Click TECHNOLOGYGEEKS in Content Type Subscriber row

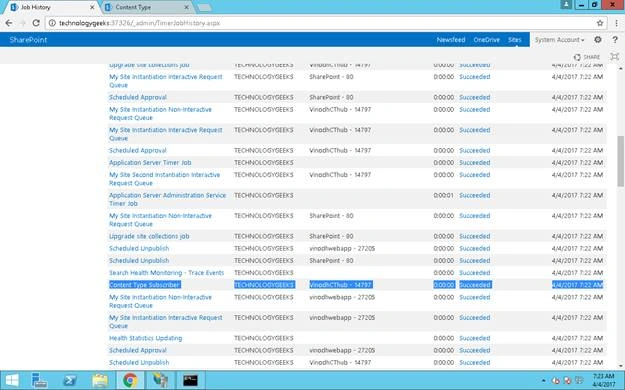pyautogui.click(x=264, y=285)
